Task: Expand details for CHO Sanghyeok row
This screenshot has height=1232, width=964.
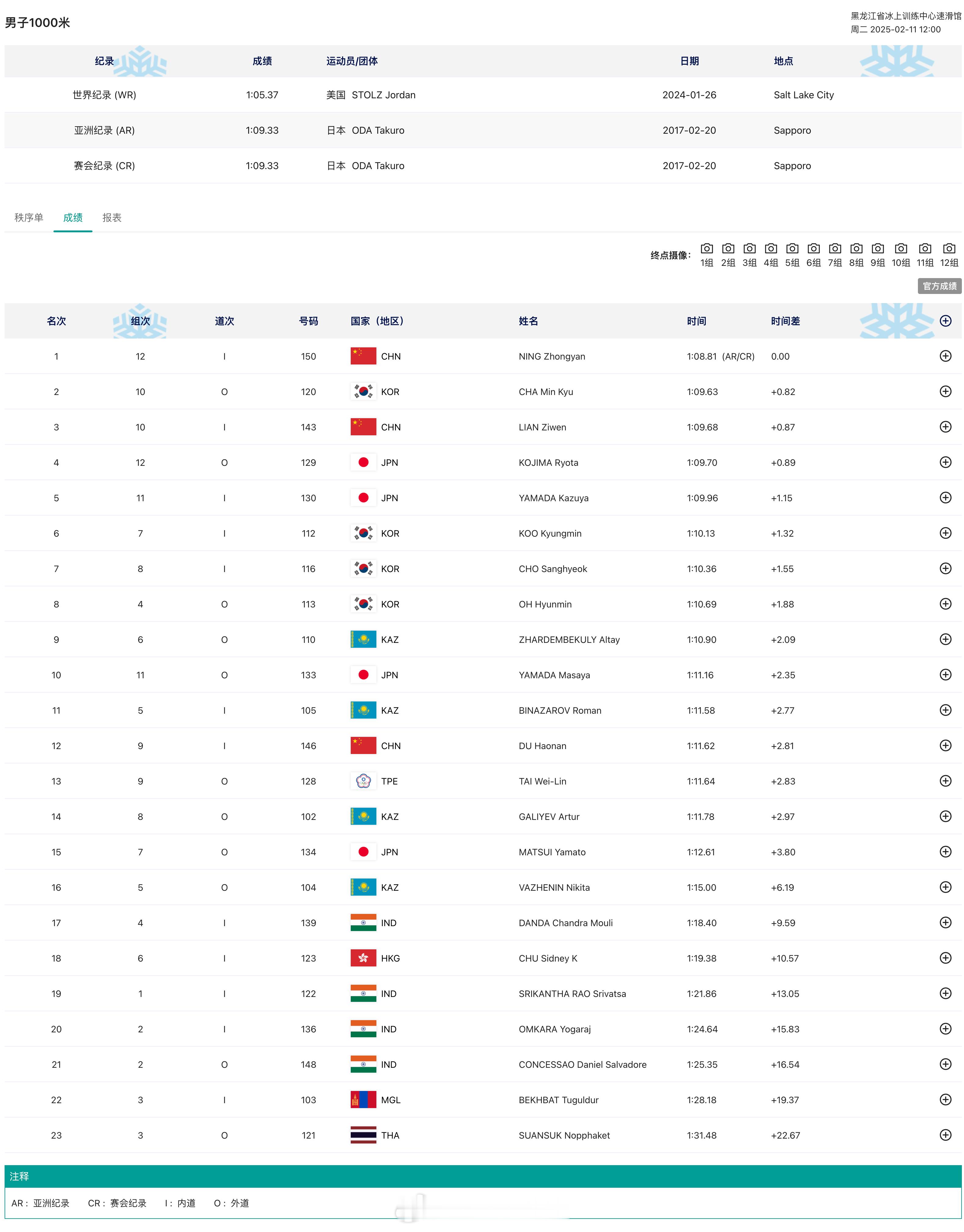Action: (946, 568)
